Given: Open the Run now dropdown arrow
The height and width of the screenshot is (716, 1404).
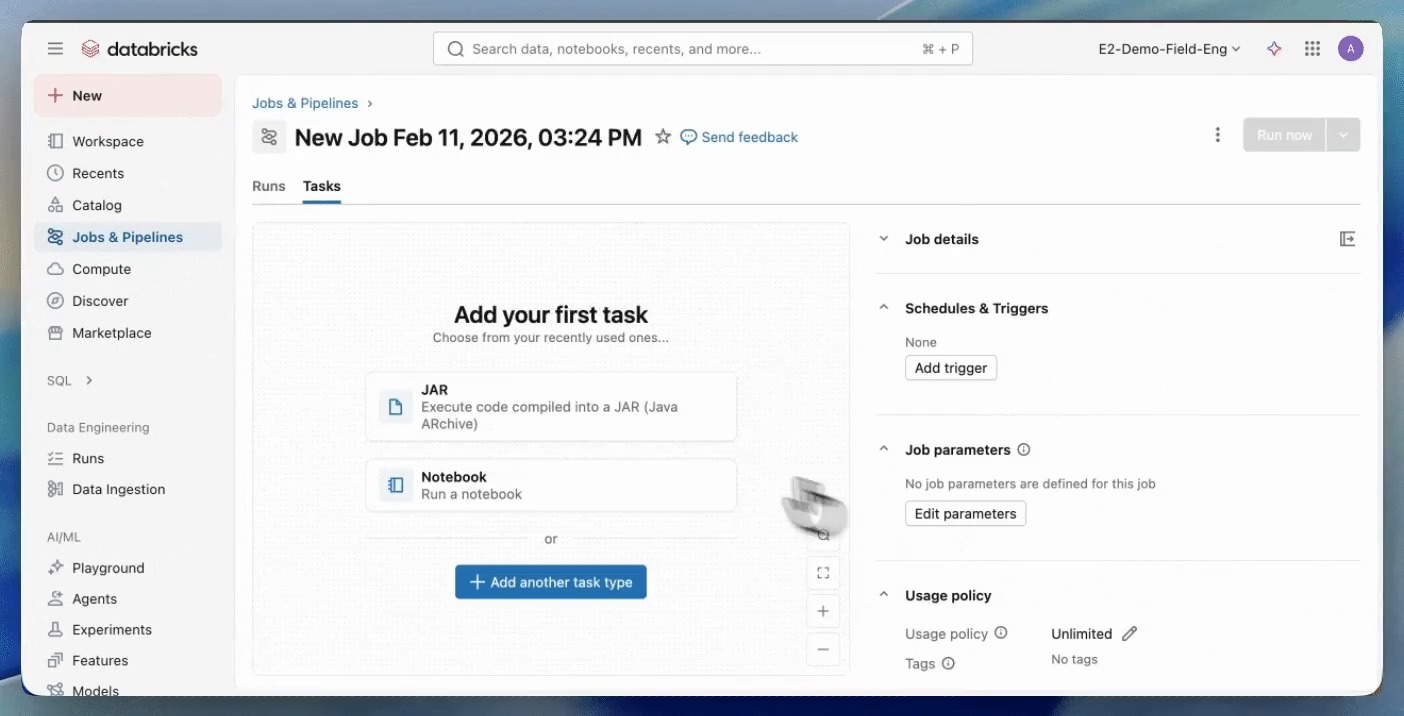Looking at the screenshot, I should [x=1343, y=135].
